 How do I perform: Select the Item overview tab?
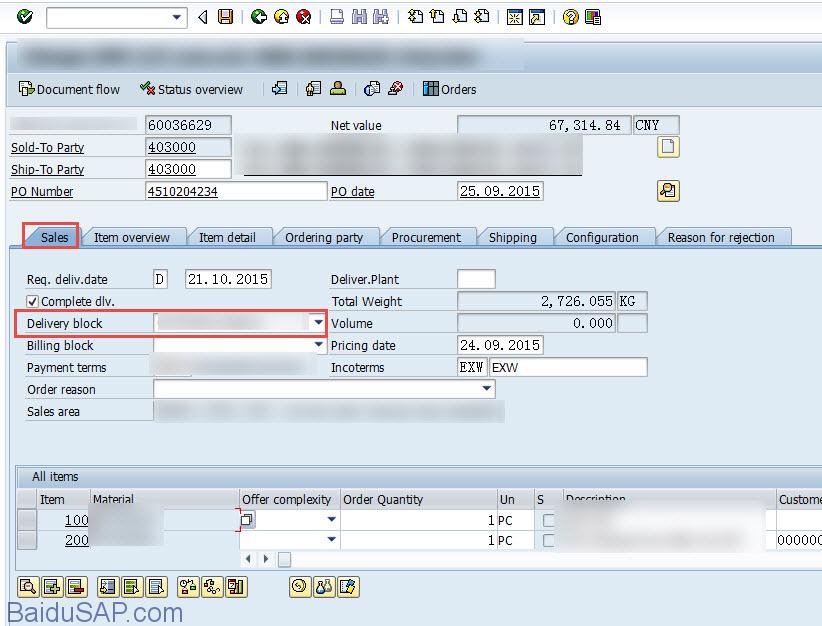click(x=134, y=237)
